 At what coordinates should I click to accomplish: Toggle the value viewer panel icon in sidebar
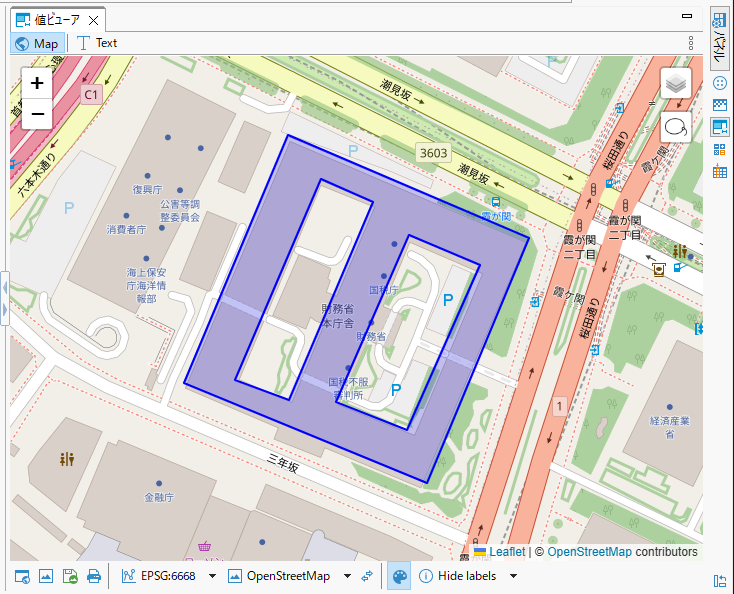click(x=719, y=127)
